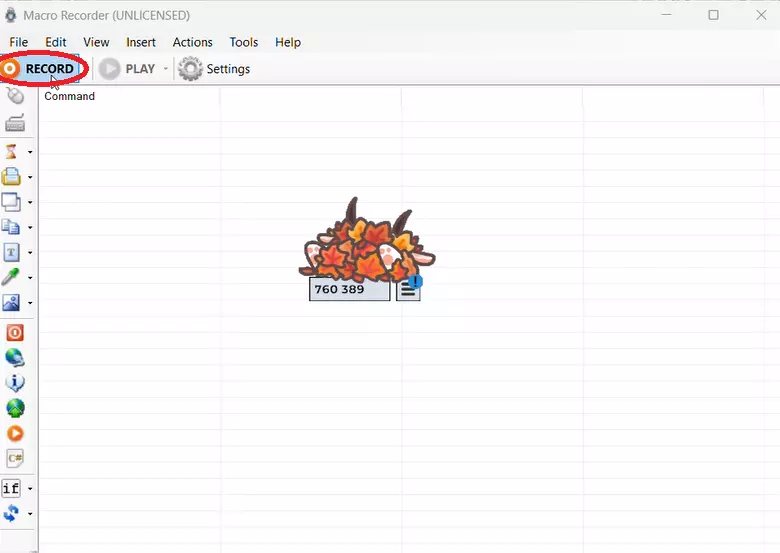
Task: Insert a C# script via C# icon
Action: point(15,458)
